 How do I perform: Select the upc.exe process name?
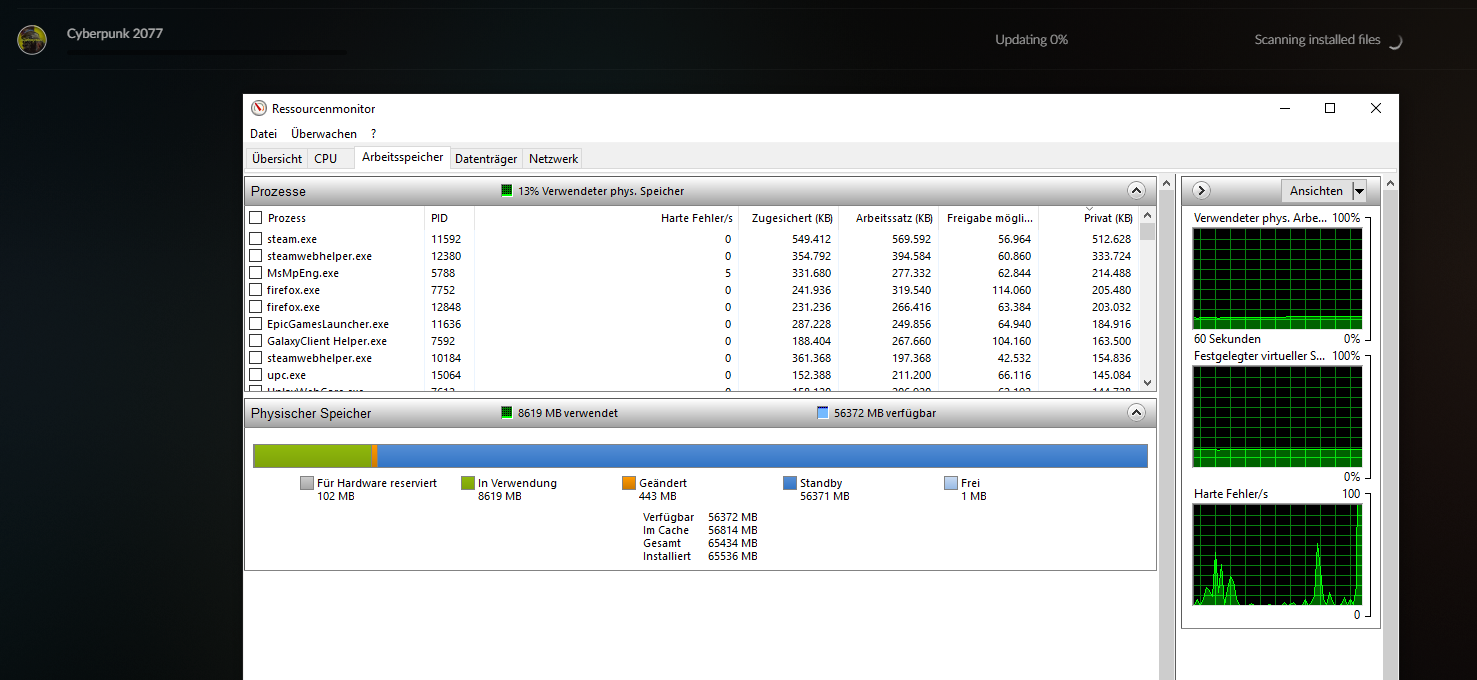click(x=286, y=375)
